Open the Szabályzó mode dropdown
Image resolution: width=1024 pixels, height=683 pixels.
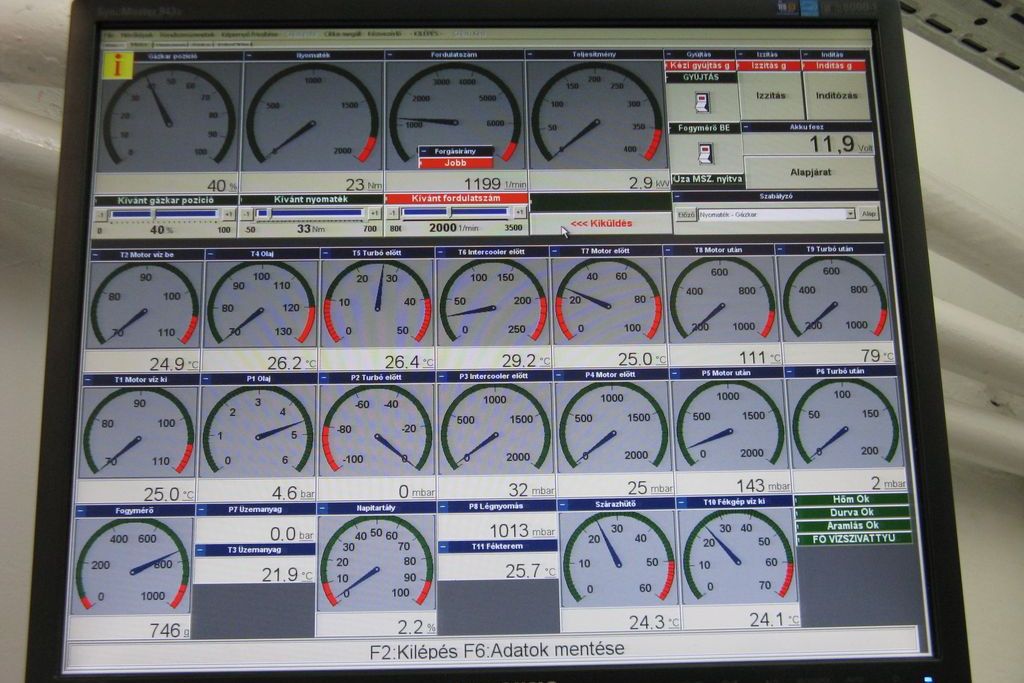coord(850,214)
